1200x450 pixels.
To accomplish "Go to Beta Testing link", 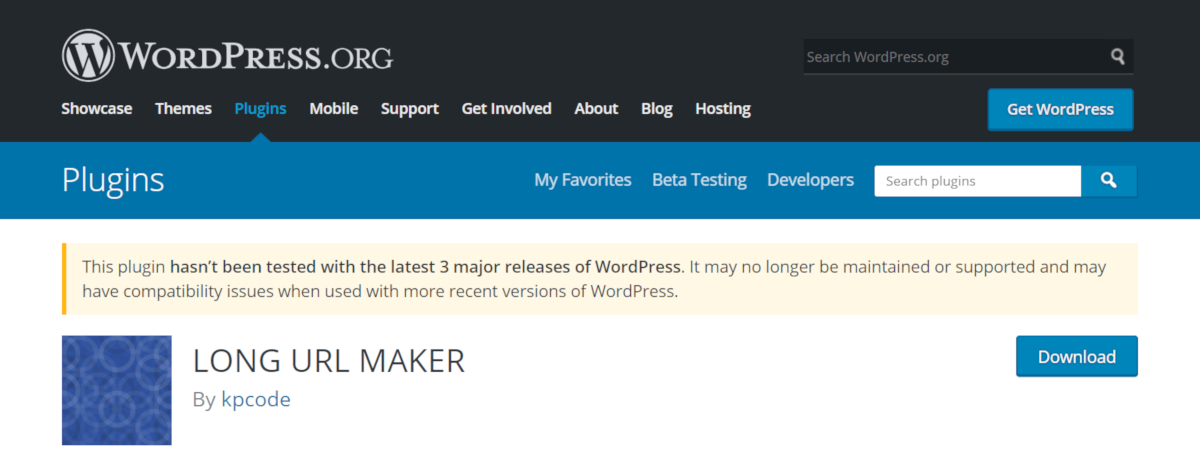I will tap(699, 180).
